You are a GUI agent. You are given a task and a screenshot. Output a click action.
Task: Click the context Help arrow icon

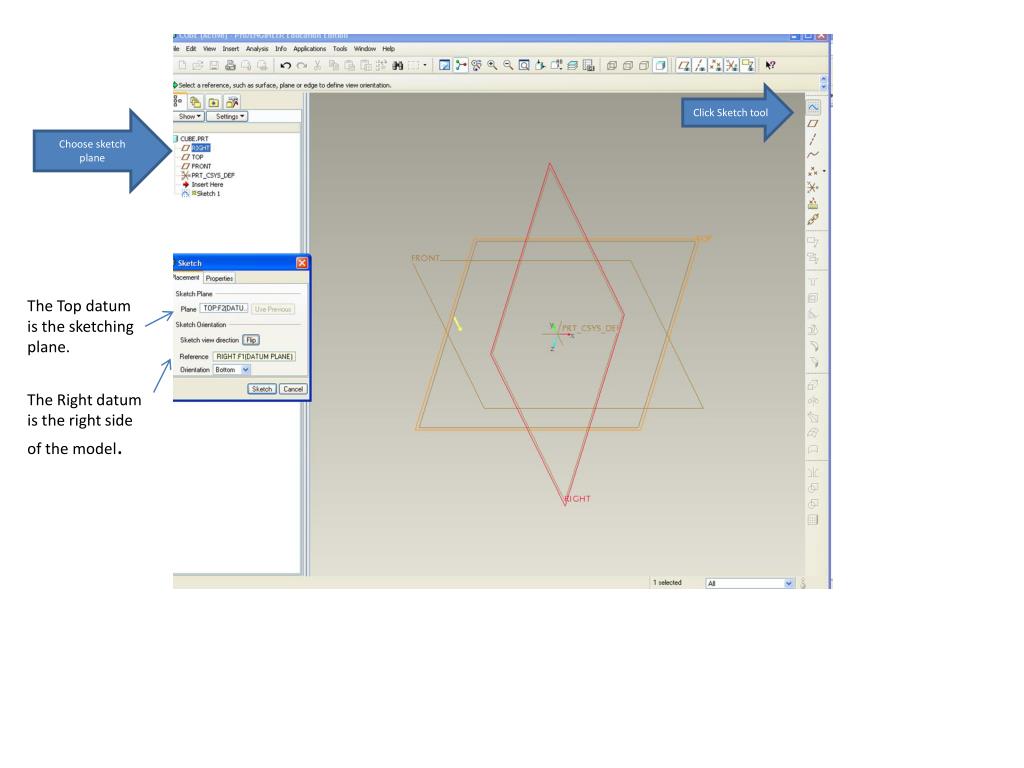coord(771,65)
